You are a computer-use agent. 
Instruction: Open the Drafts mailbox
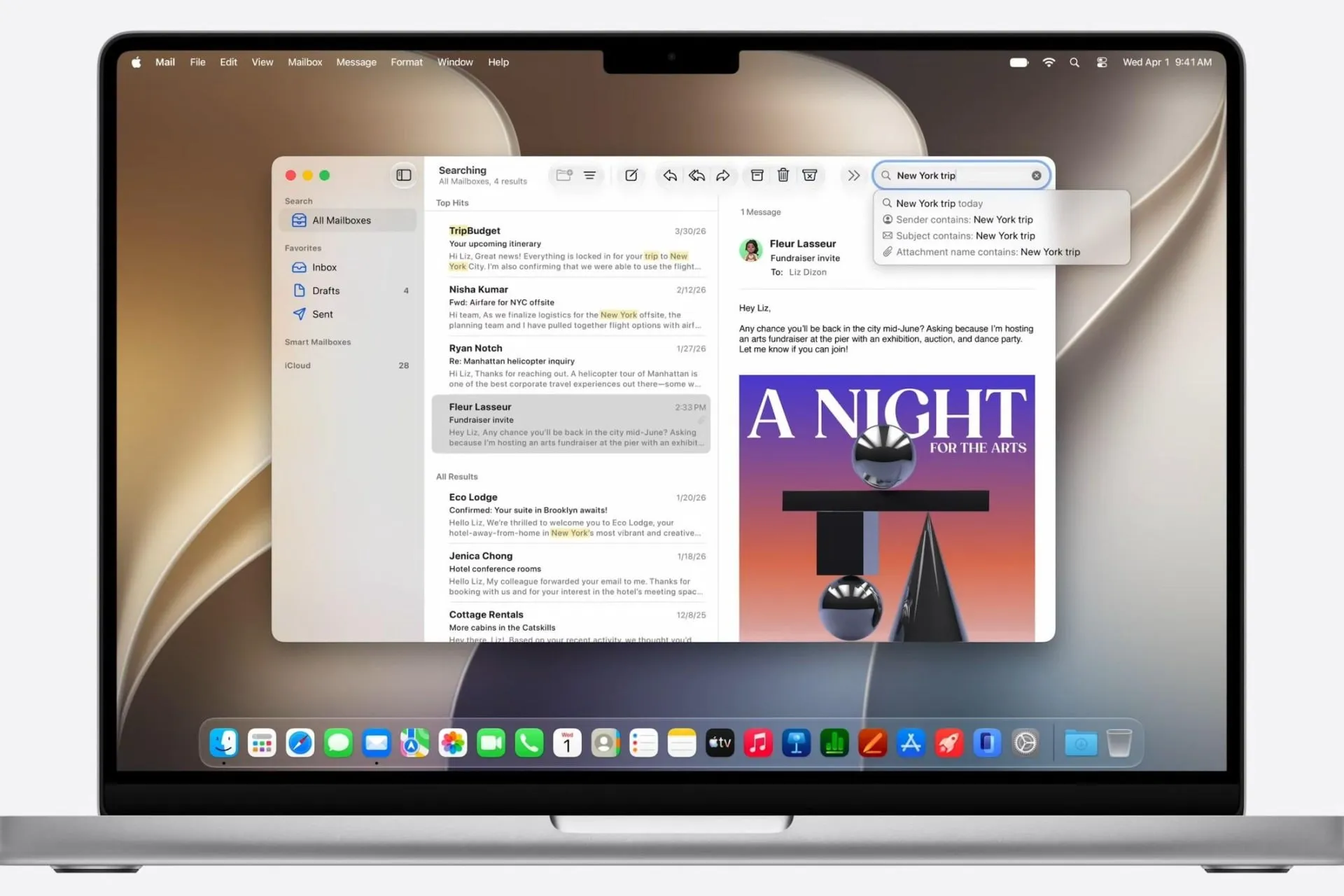click(348, 290)
